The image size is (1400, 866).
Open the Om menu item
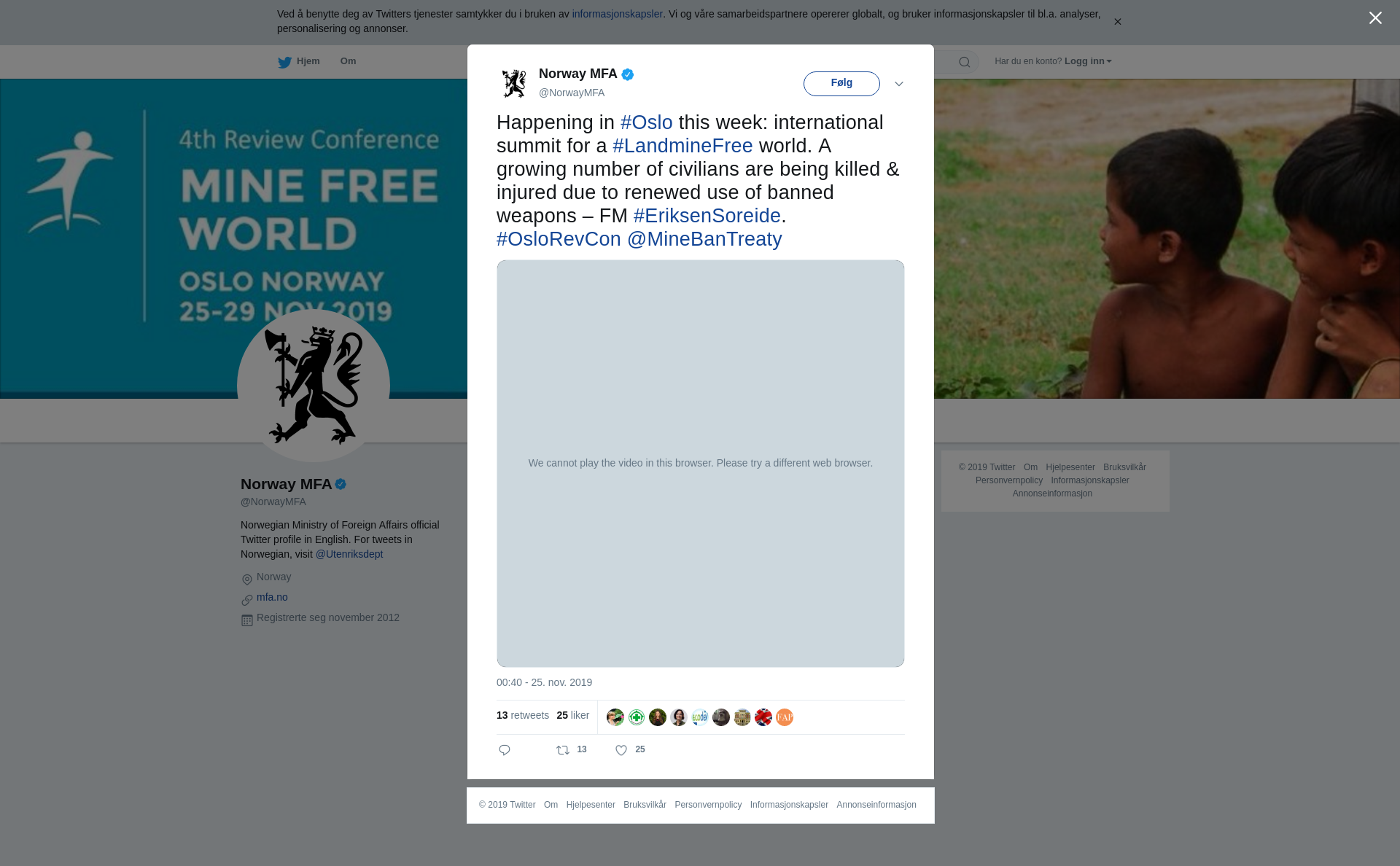click(348, 61)
